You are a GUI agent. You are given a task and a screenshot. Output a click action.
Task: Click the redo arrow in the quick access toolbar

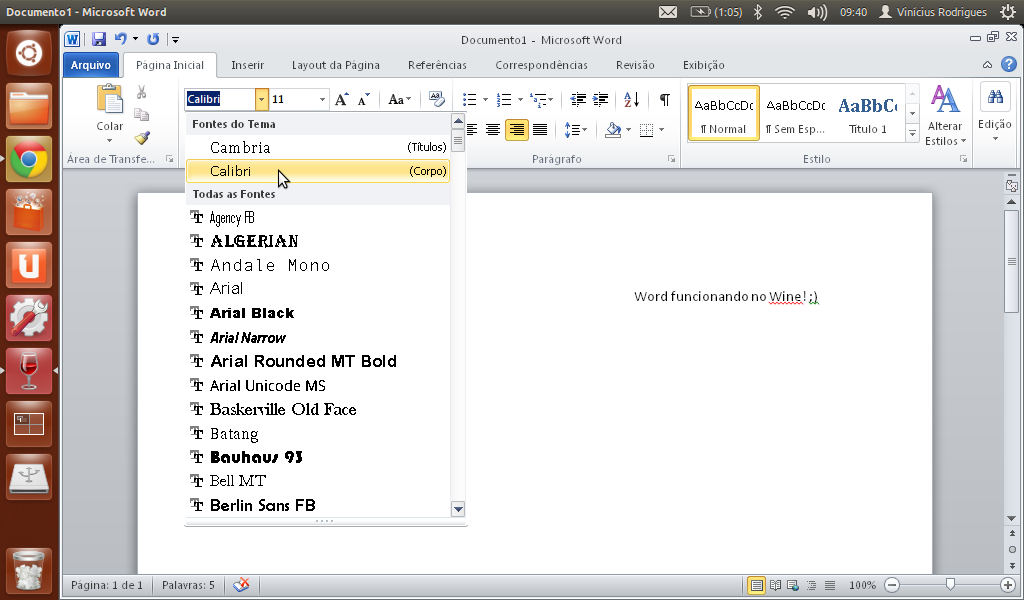click(153, 39)
